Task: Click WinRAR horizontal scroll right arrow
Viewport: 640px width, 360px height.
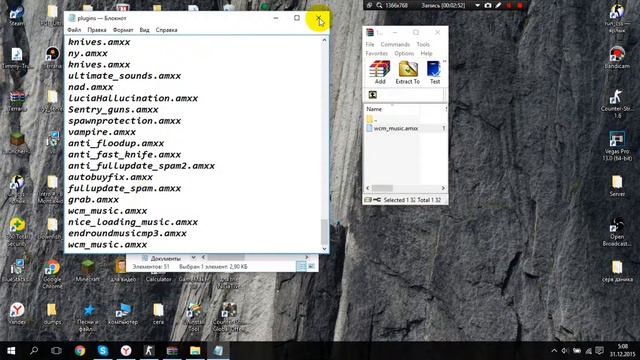Action: [x=443, y=188]
